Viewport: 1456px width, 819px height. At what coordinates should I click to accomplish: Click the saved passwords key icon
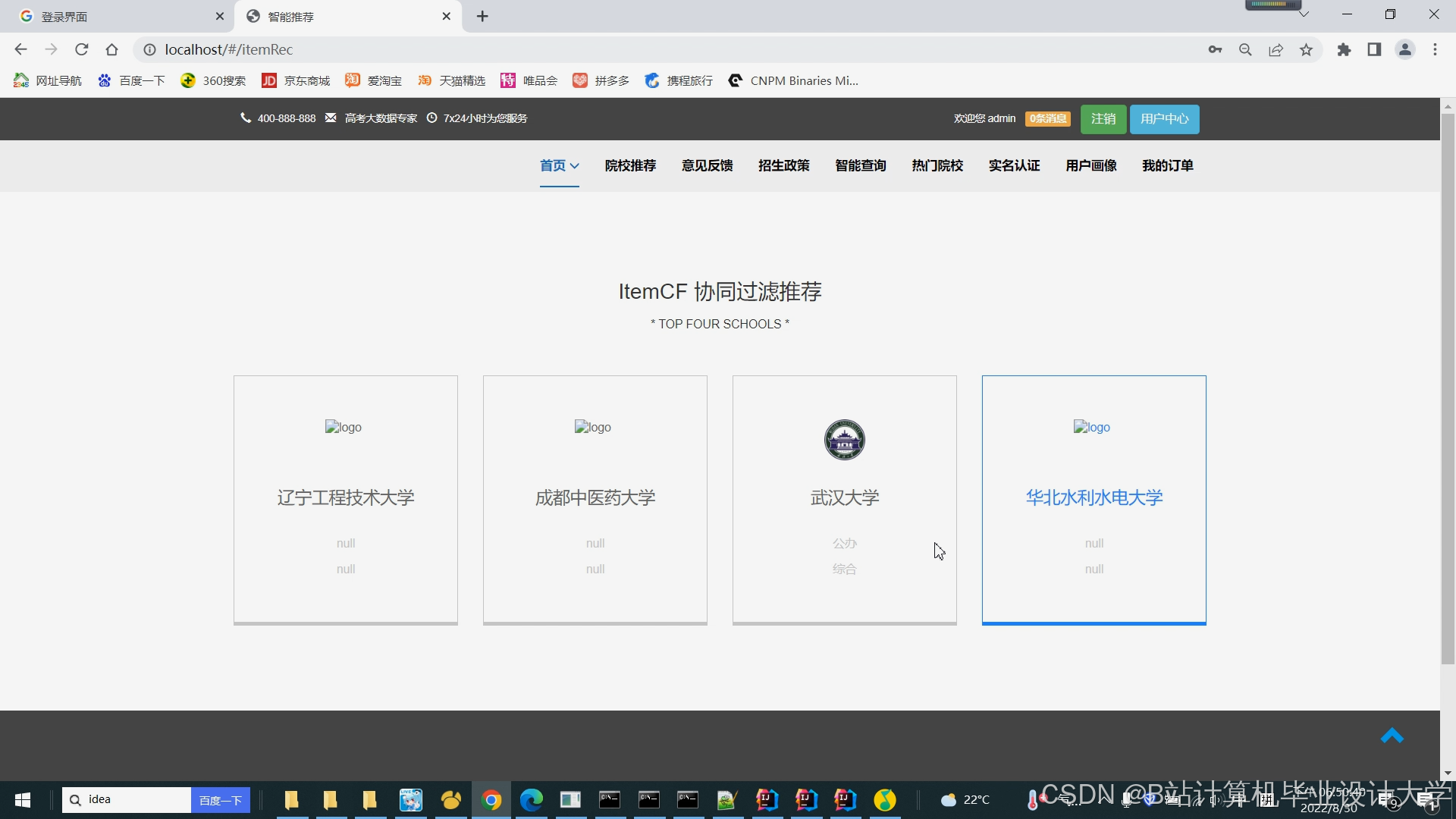pos(1215,49)
